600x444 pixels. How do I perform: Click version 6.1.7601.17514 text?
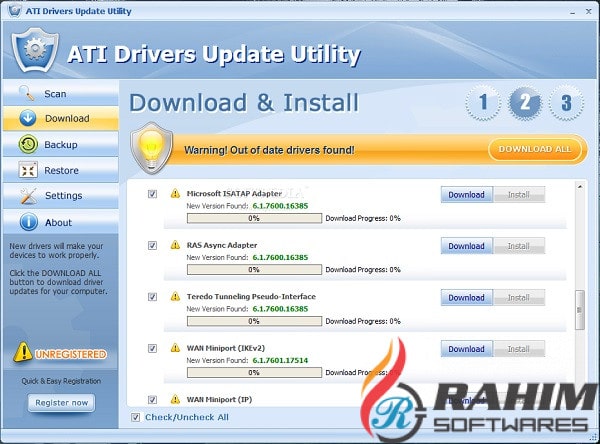pos(280,360)
